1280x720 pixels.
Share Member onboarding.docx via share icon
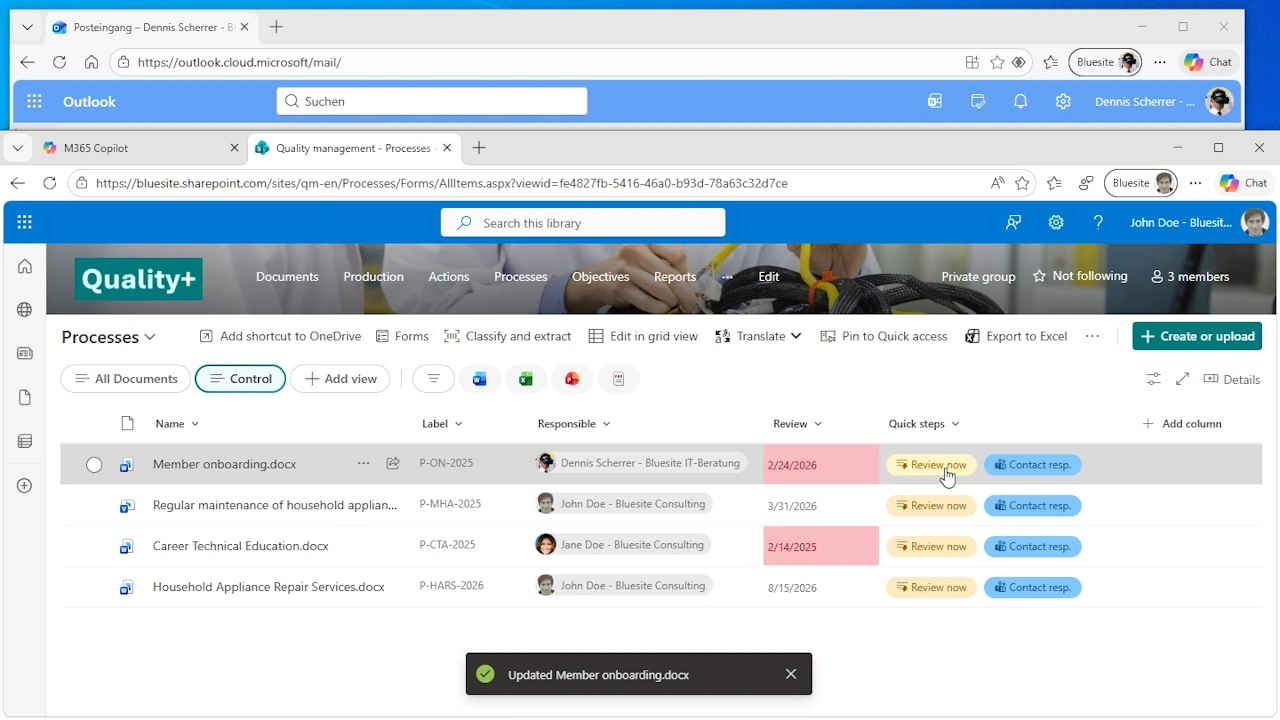[393, 463]
